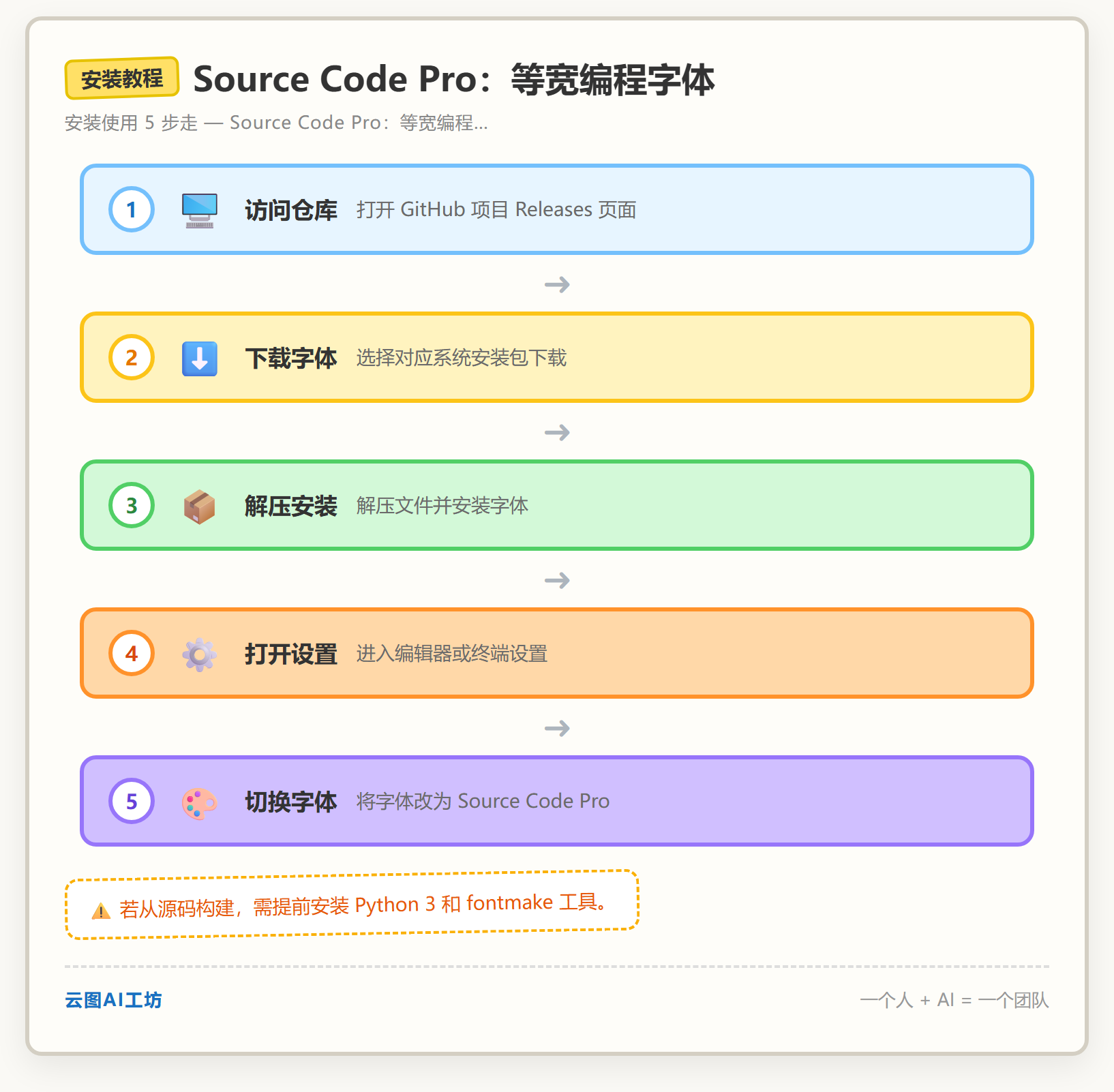The height and width of the screenshot is (1092, 1114).
Task: Click the subtitle 安装使用 5 步走
Action: coord(276,123)
